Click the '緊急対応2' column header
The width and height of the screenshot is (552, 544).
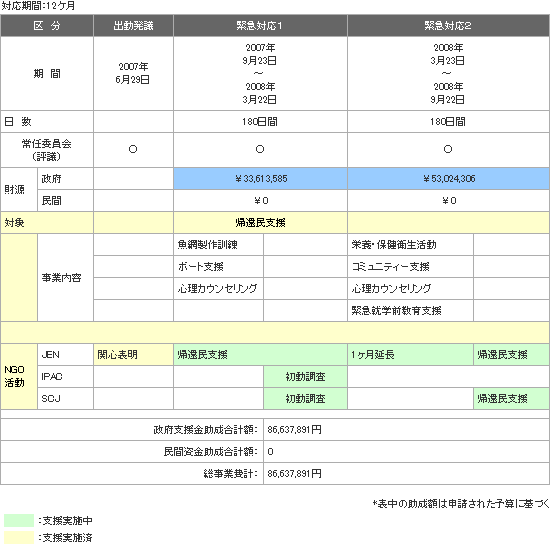pos(448,26)
